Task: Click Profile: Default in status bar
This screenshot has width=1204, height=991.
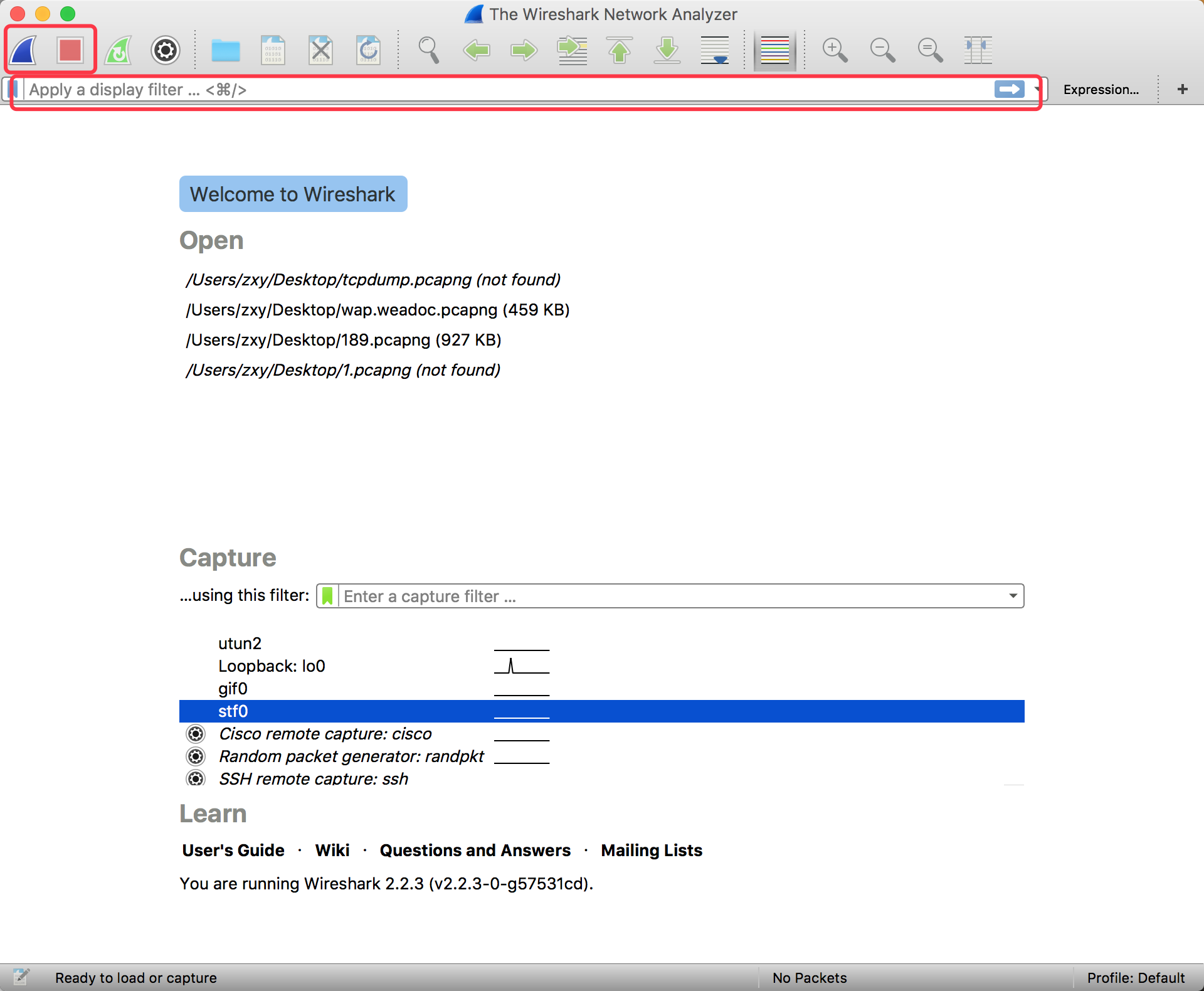Action: pyautogui.click(x=1136, y=978)
